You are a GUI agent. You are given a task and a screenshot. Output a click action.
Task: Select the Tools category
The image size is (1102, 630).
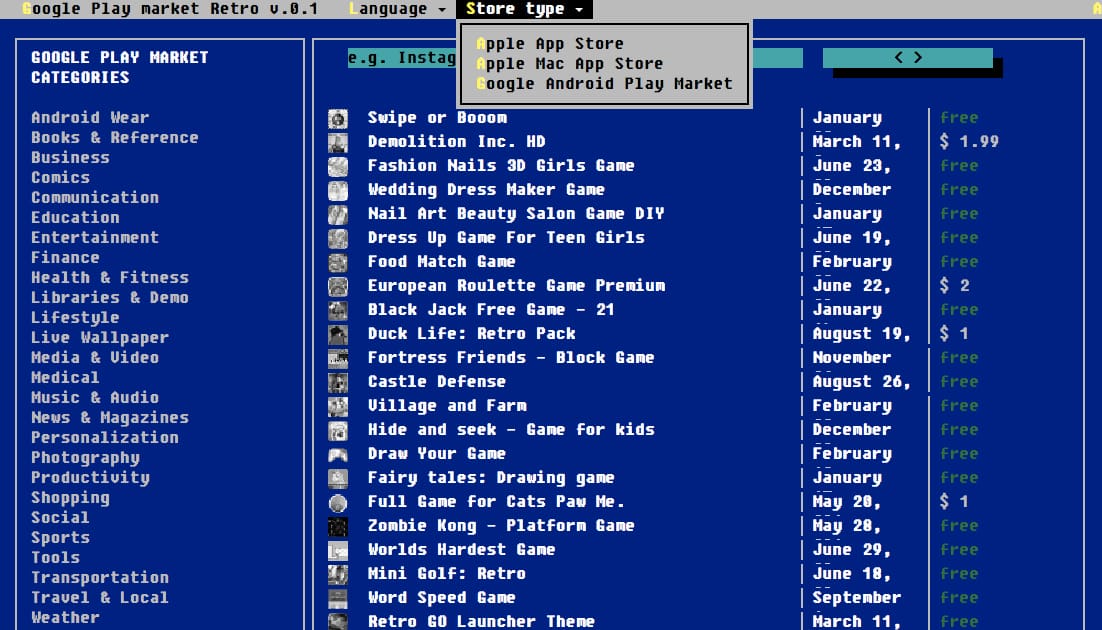pos(56,558)
